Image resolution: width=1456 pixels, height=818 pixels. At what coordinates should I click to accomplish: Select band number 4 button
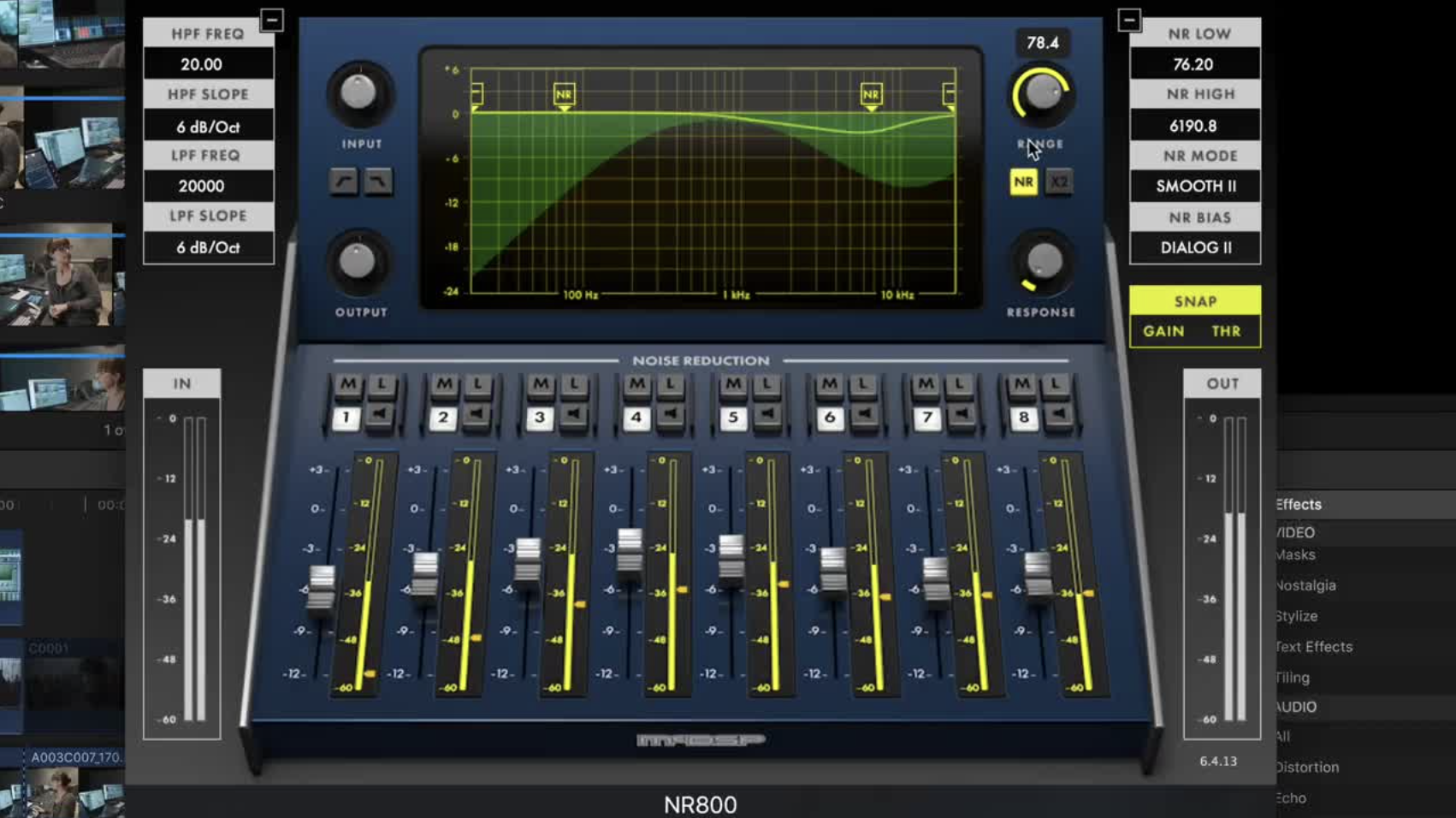coord(636,418)
